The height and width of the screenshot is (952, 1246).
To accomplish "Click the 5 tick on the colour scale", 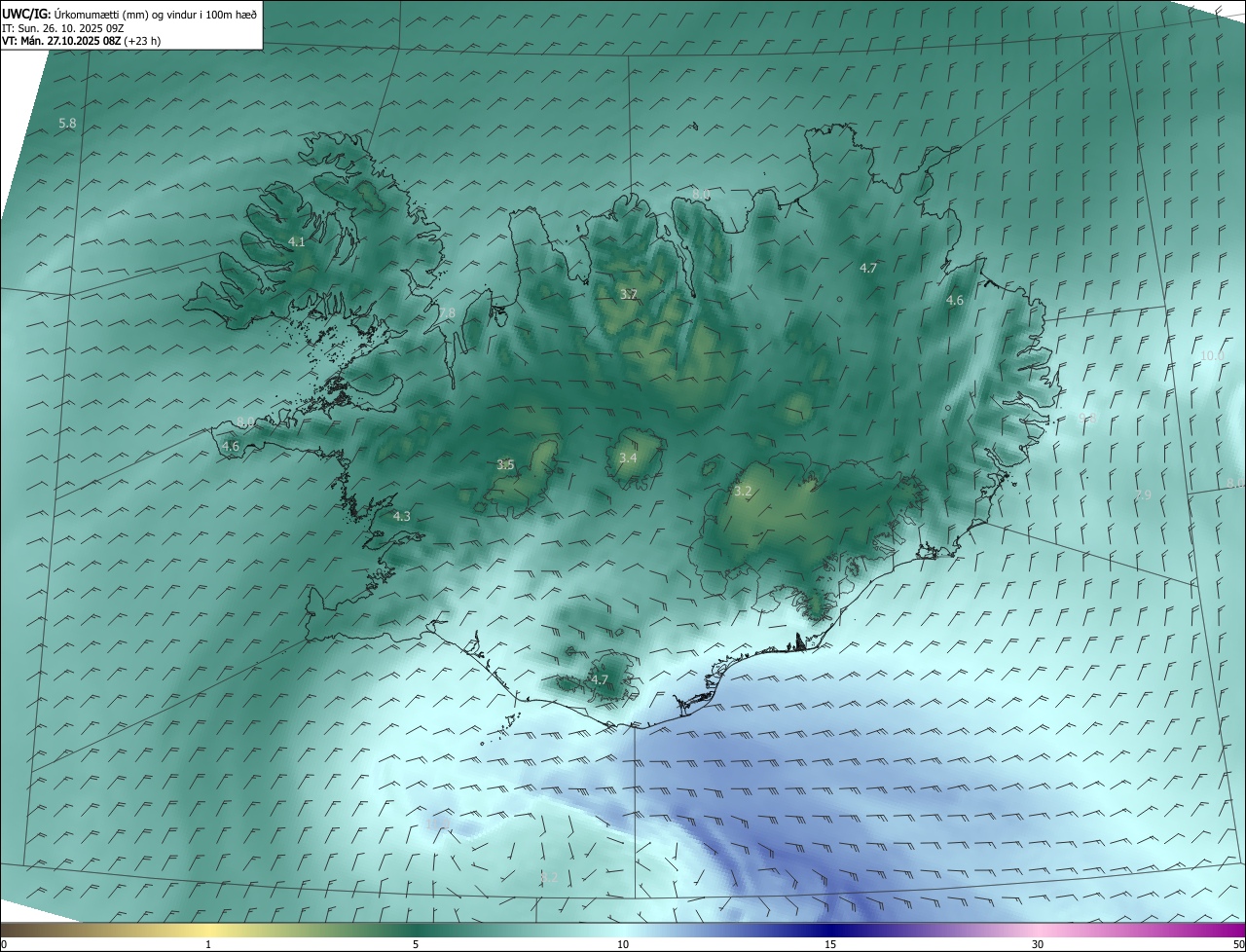I will [416, 945].
